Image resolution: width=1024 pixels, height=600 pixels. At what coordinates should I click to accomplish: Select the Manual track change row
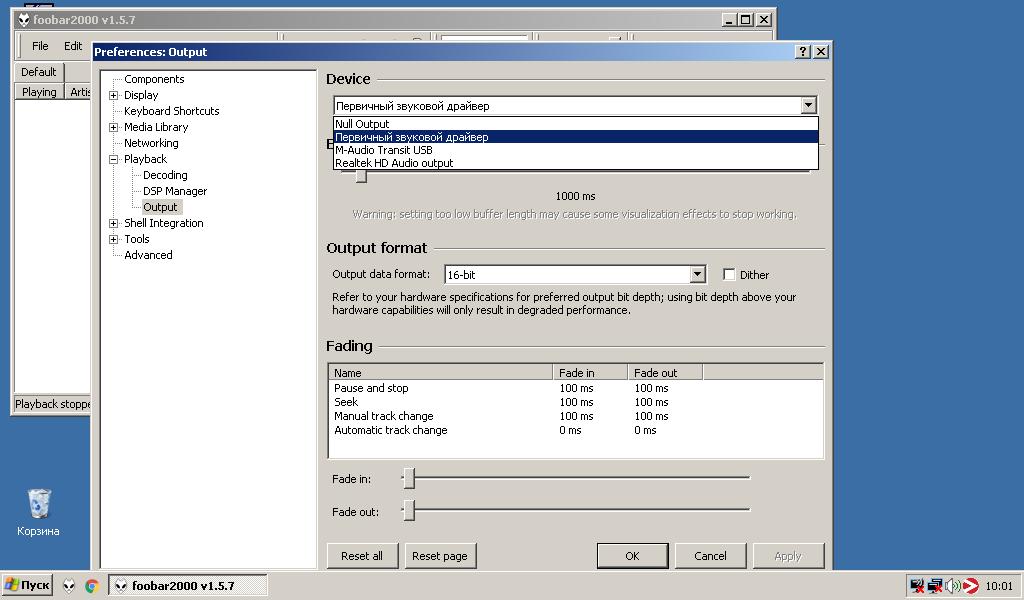click(575, 416)
